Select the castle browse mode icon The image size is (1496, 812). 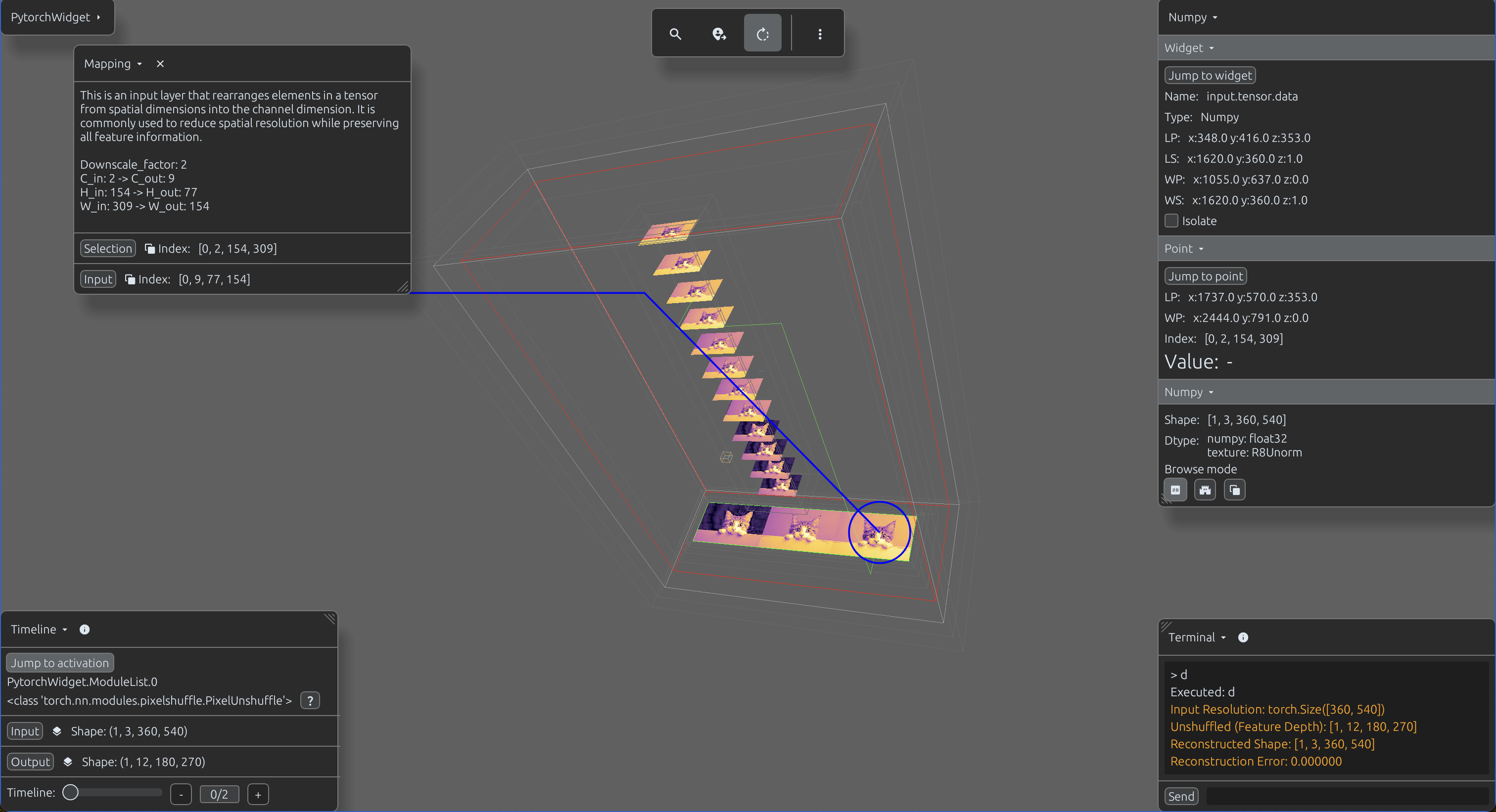(1205, 490)
